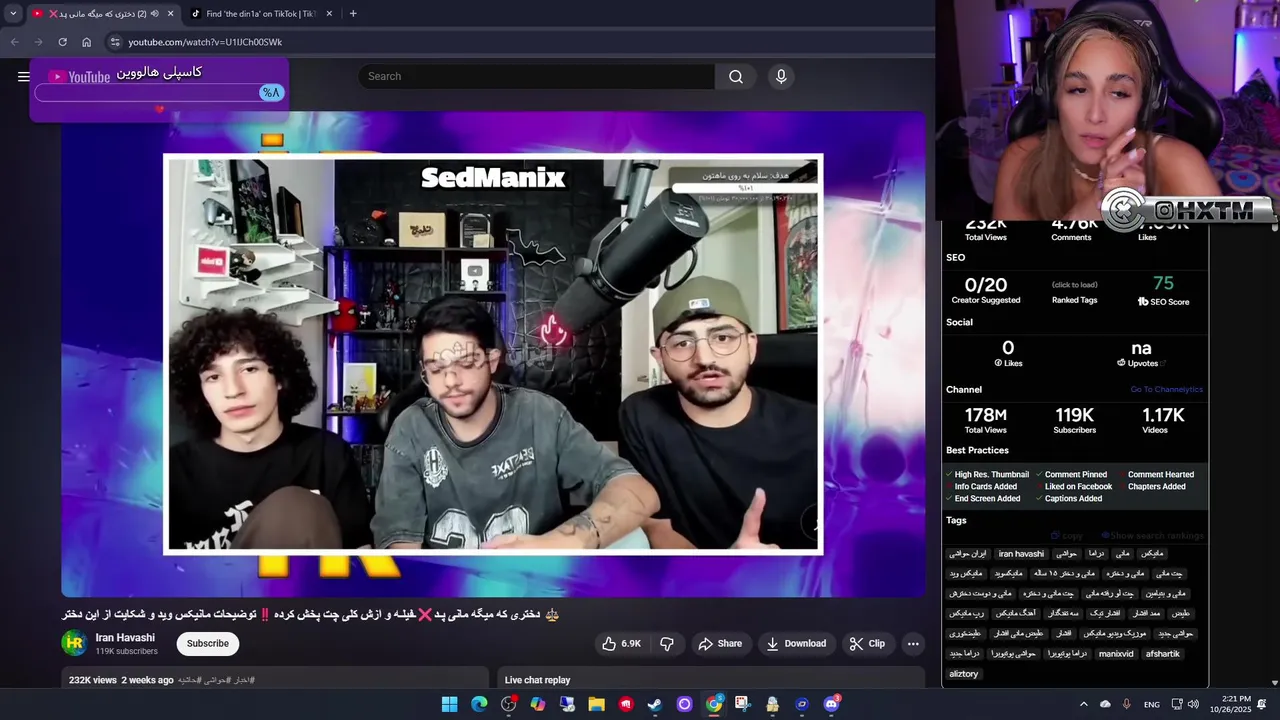Click in the YouTube search field
1280x720 pixels.
537,76
